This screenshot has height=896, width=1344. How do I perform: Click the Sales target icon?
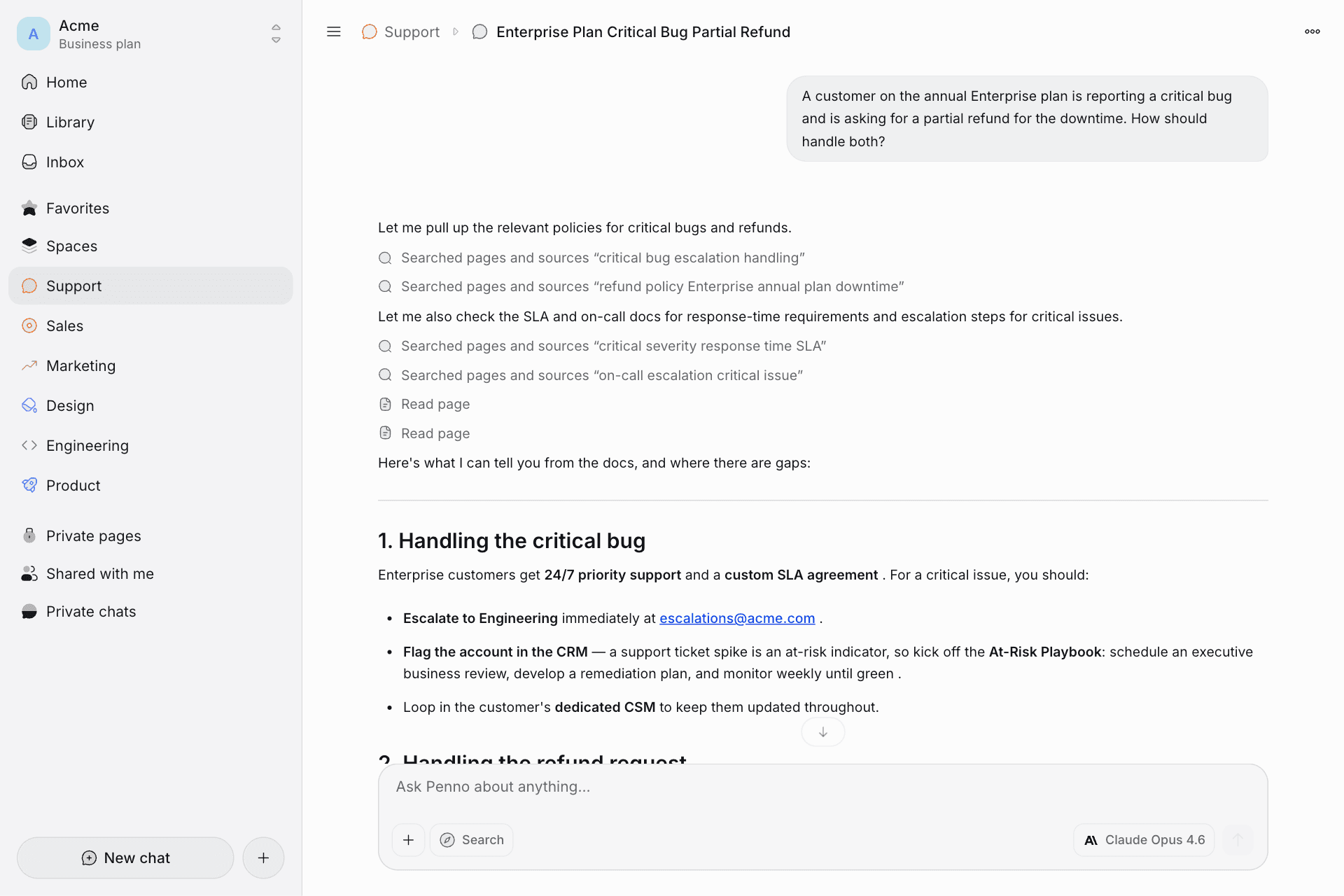point(29,325)
